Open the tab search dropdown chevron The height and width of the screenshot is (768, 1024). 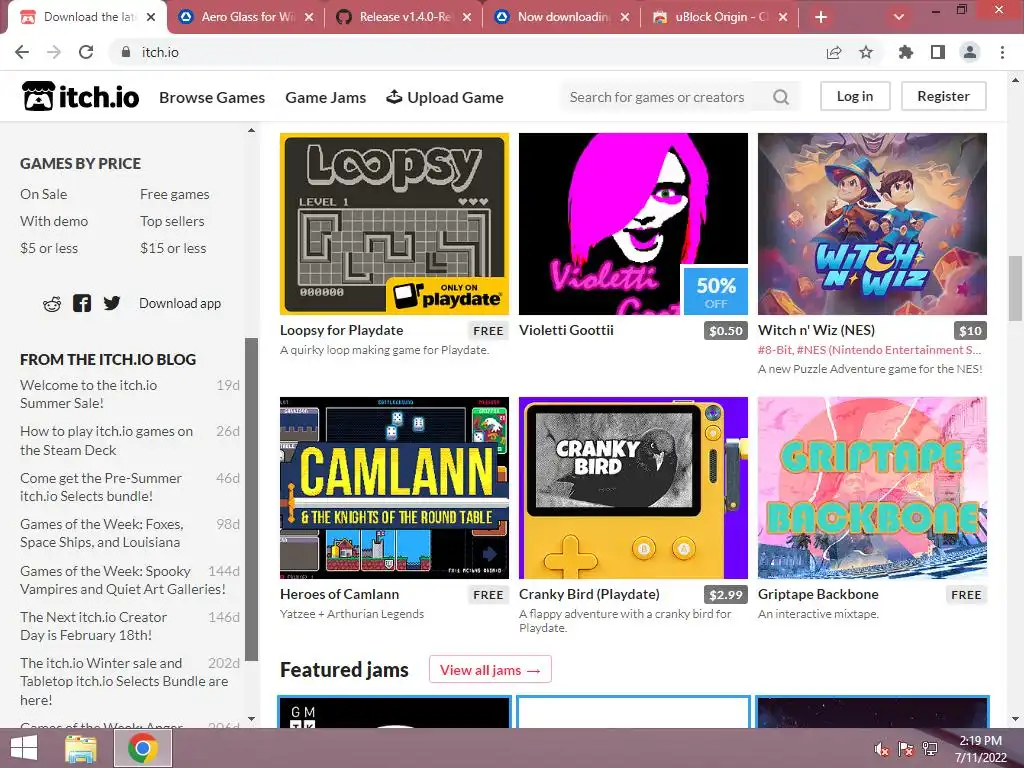[x=899, y=17]
